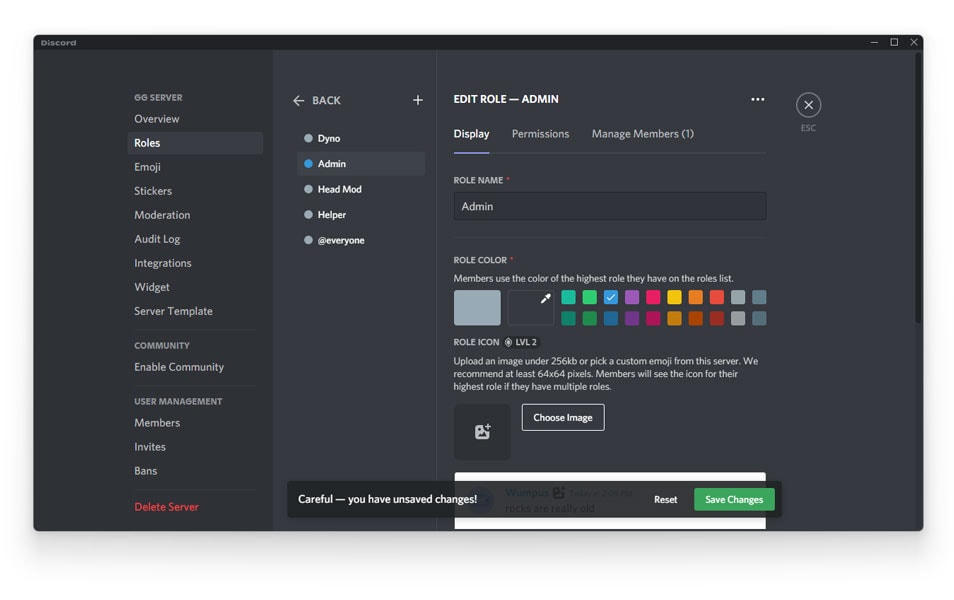This screenshot has width=954, height=600.
Task: Choose the bright green color swatch
Action: click(590, 297)
